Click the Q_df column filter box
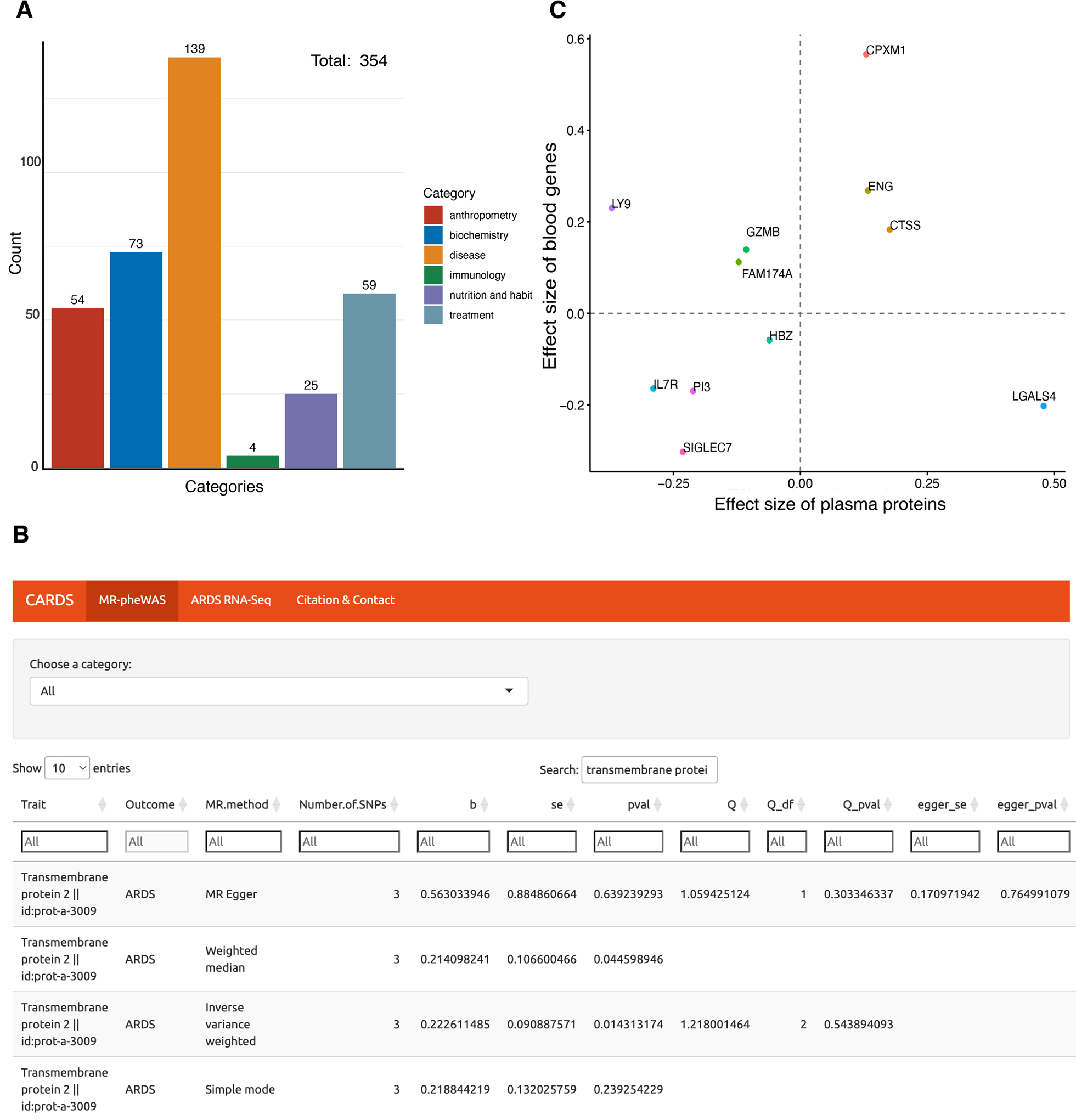The height and width of the screenshot is (1120, 1076). (x=787, y=841)
